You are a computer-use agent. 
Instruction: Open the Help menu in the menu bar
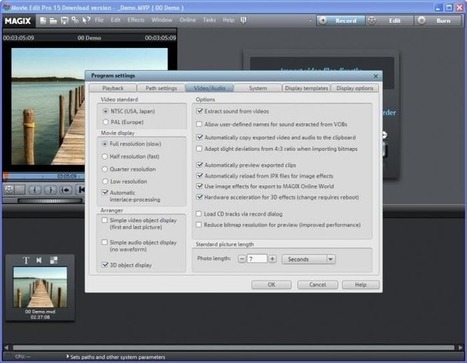click(x=228, y=20)
